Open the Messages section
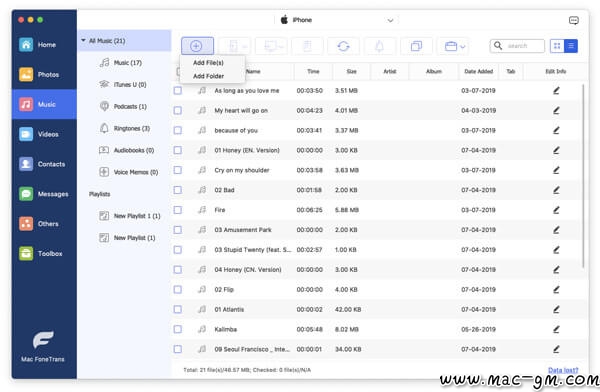The image size is (600, 392). click(x=44, y=194)
